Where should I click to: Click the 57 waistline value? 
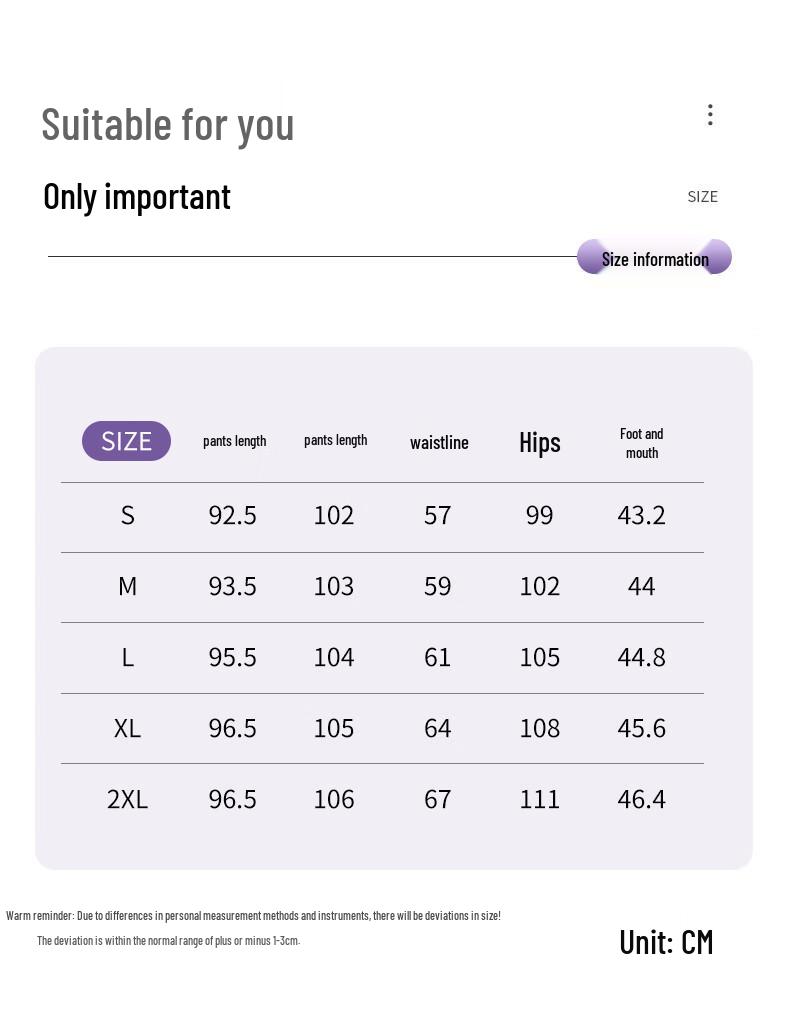(438, 515)
